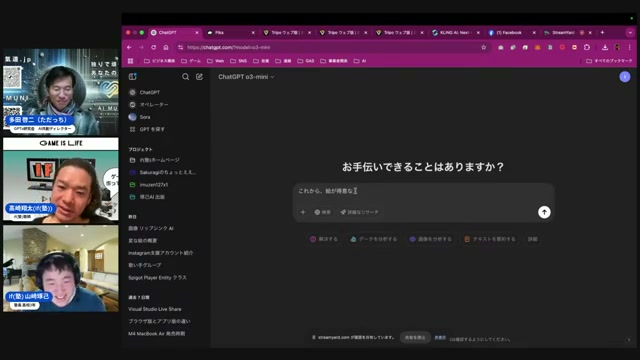Open the Web bookmark folder
The width and height of the screenshot is (640, 360).
pyautogui.click(x=216, y=61)
